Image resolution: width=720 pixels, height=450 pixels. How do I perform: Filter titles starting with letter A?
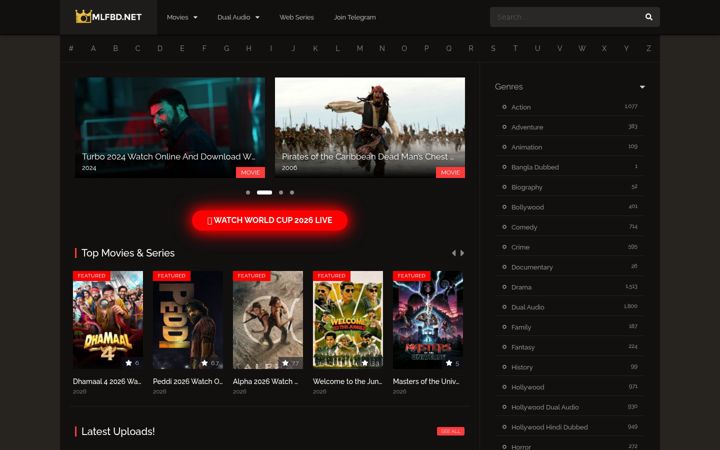click(93, 48)
